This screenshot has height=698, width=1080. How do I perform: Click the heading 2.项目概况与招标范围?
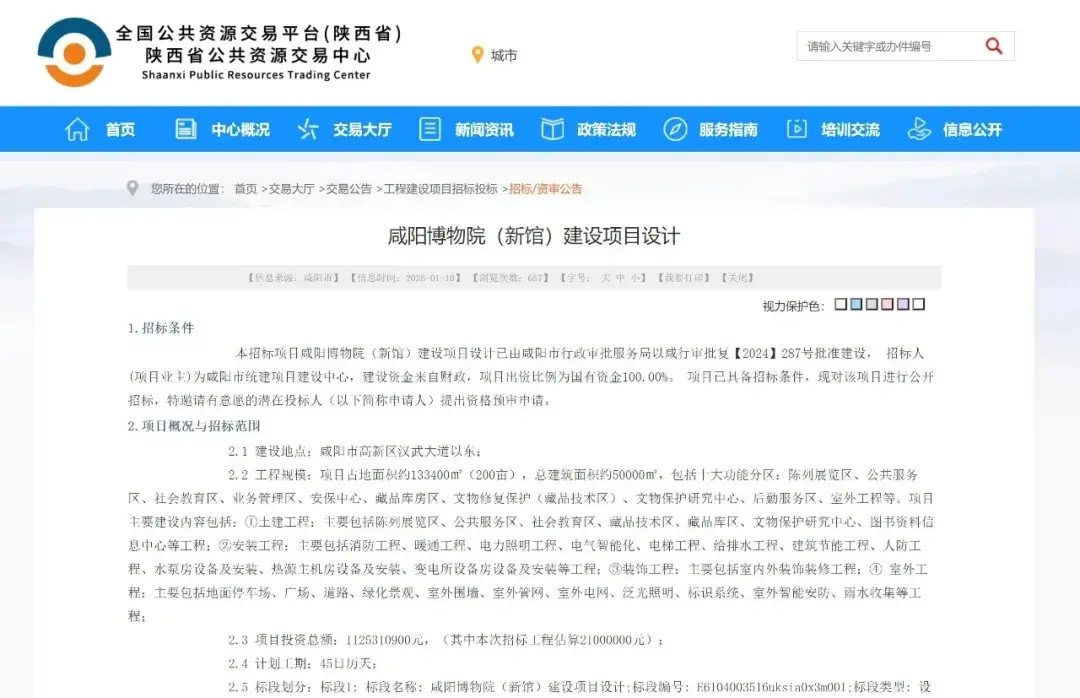coord(194,426)
